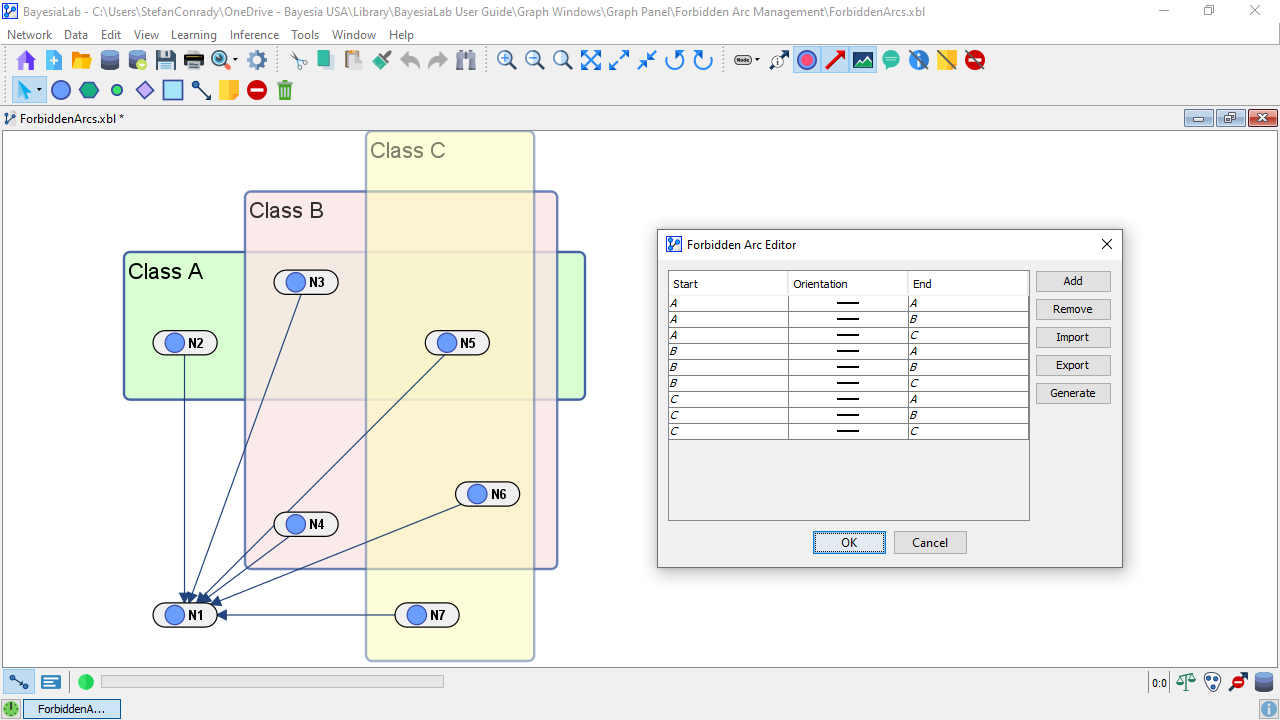The height and width of the screenshot is (720, 1280).
Task: Create a new network with the plus-document icon
Action: click(54, 60)
